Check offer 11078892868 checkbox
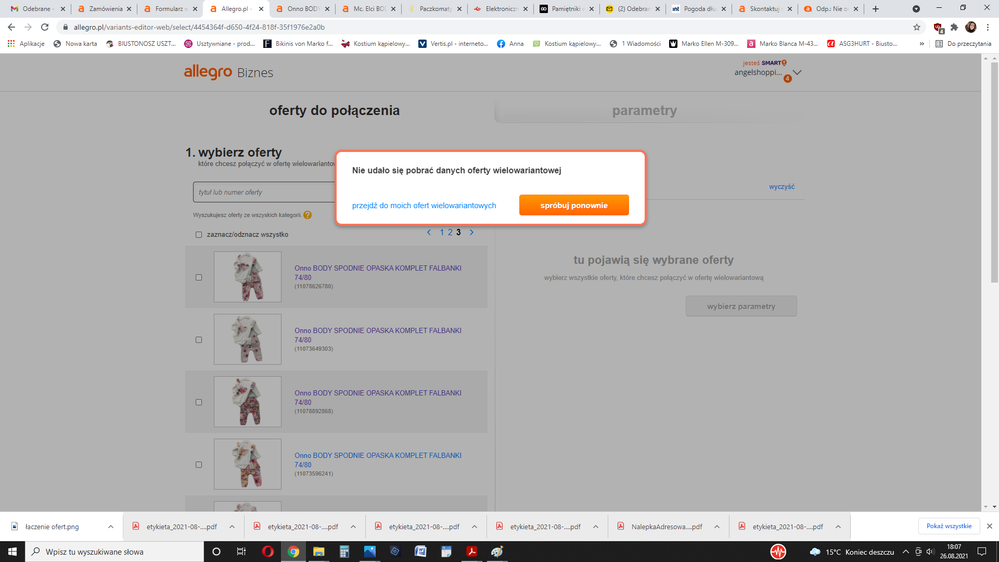 pos(199,402)
